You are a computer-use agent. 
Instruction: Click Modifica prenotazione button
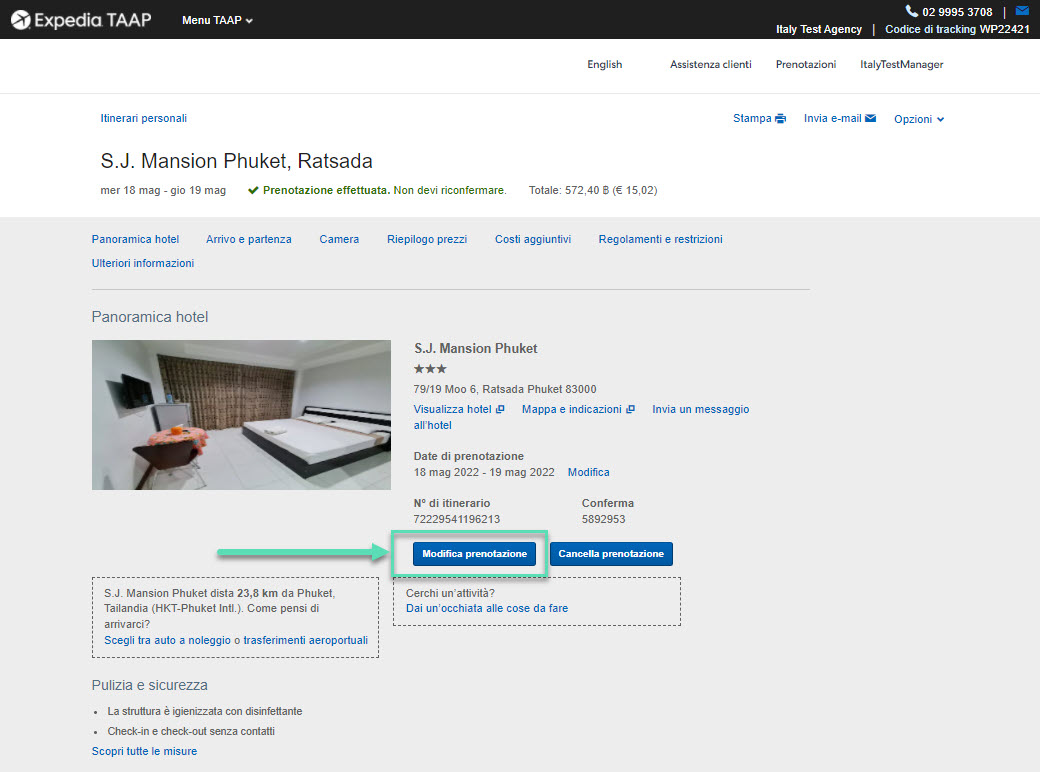coord(474,554)
